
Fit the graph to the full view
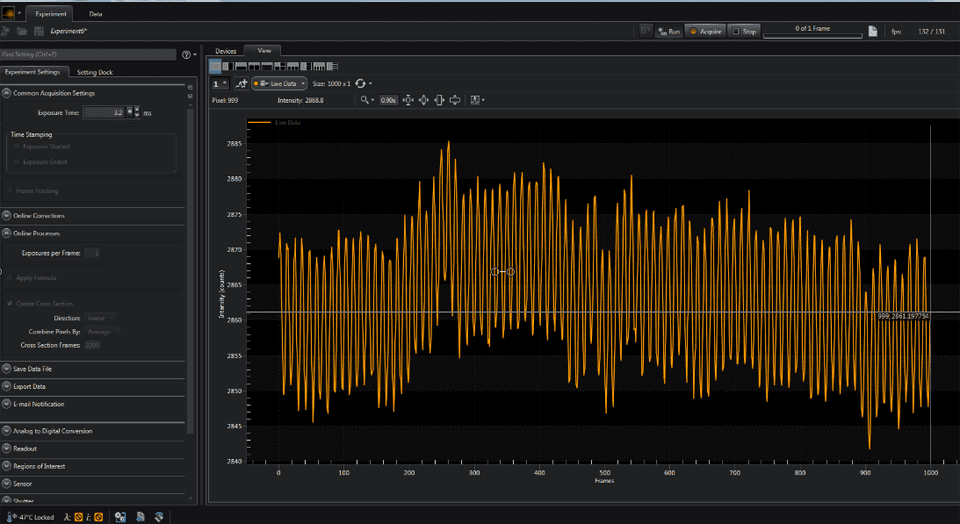(x=424, y=100)
